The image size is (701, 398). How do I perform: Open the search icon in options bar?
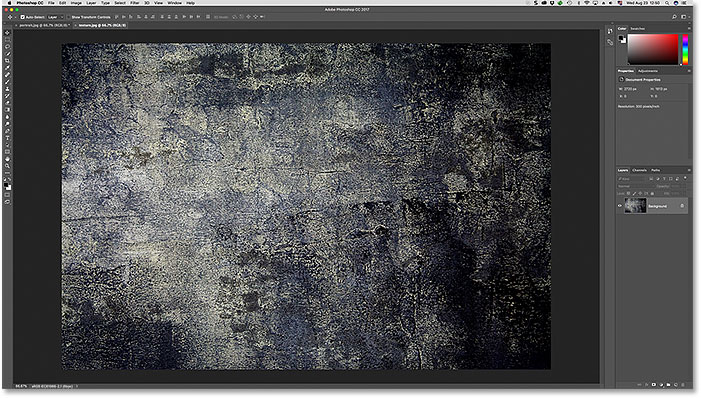tap(674, 17)
